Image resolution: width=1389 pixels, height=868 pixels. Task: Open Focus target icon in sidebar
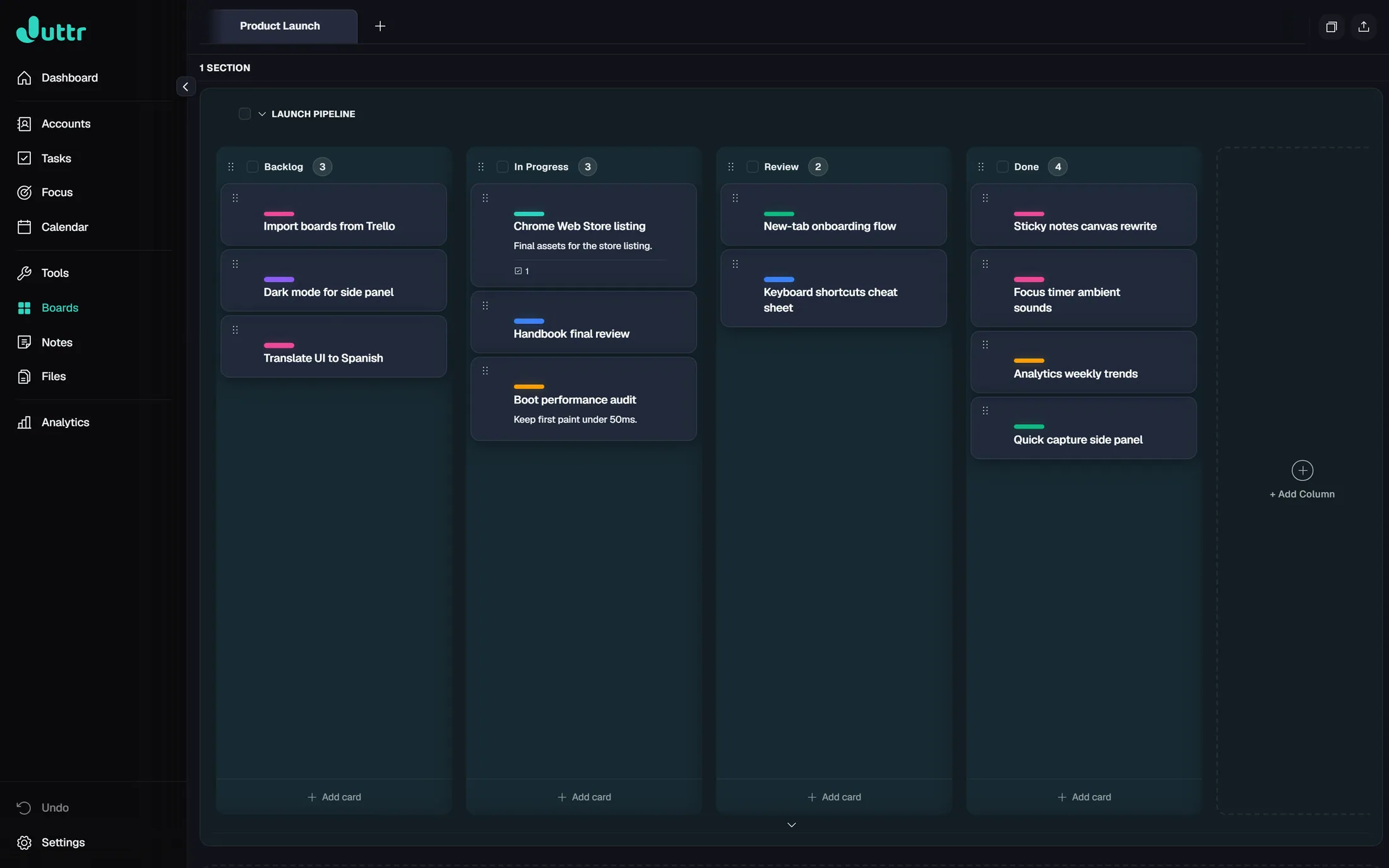[x=24, y=193]
